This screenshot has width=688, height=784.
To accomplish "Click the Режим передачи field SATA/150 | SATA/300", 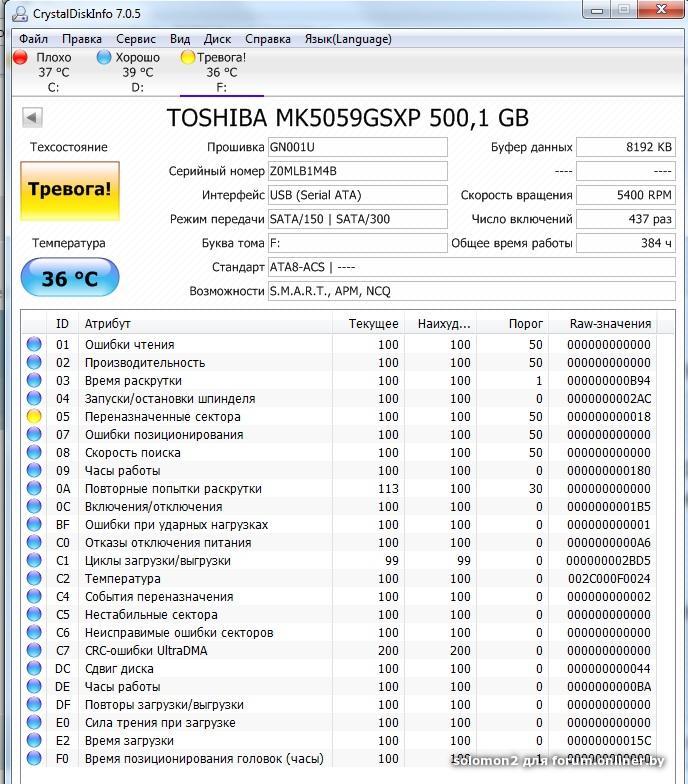I will coord(358,219).
